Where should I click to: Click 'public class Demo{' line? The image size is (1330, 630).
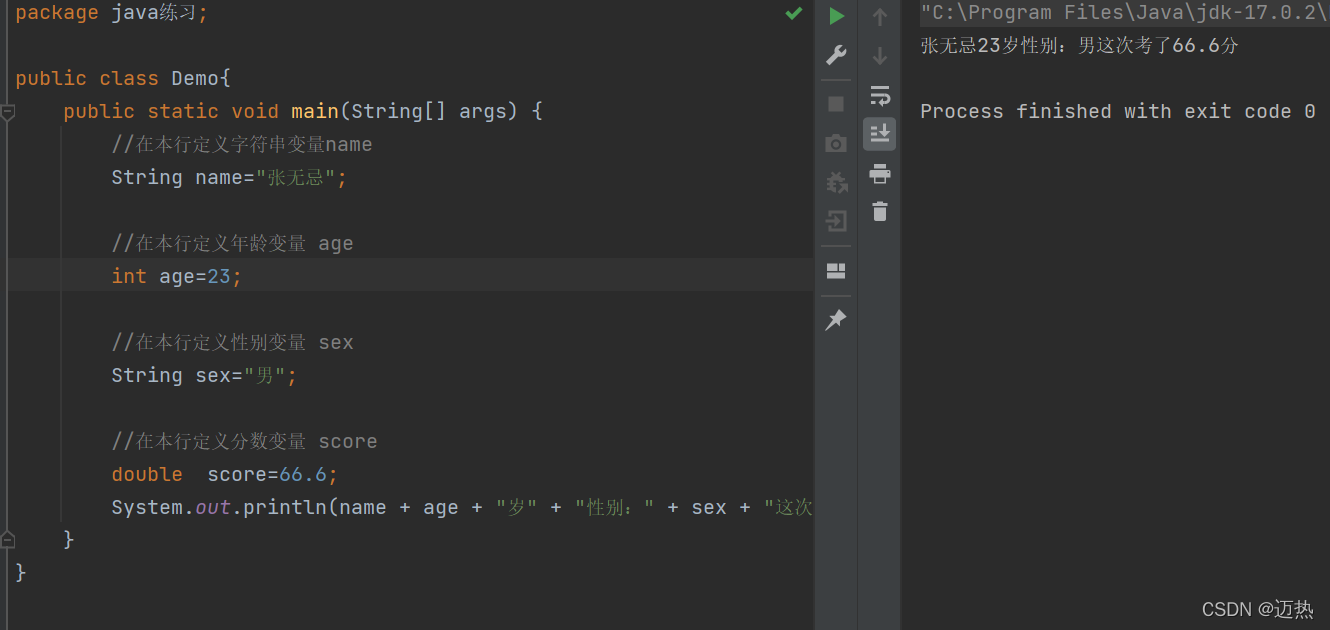[x=124, y=78]
